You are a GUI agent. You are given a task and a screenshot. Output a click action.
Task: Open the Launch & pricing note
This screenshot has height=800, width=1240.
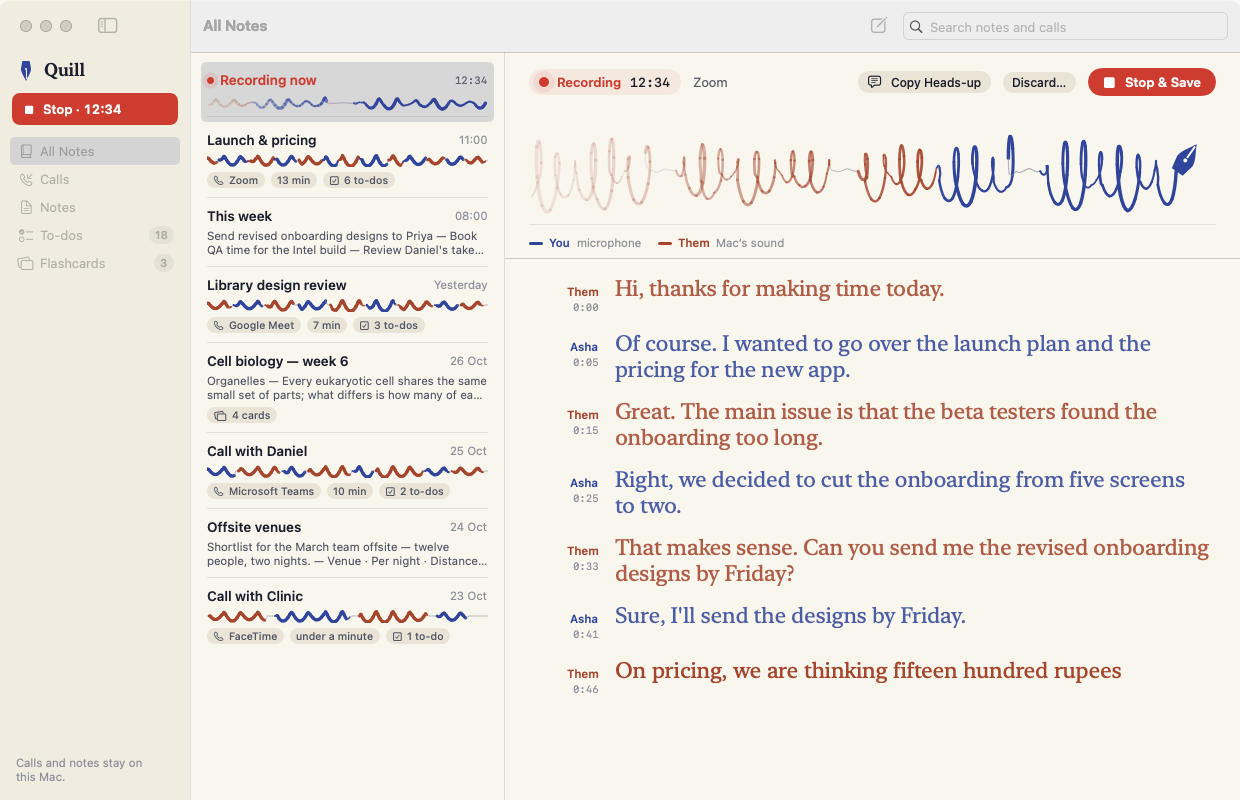pos(347,160)
